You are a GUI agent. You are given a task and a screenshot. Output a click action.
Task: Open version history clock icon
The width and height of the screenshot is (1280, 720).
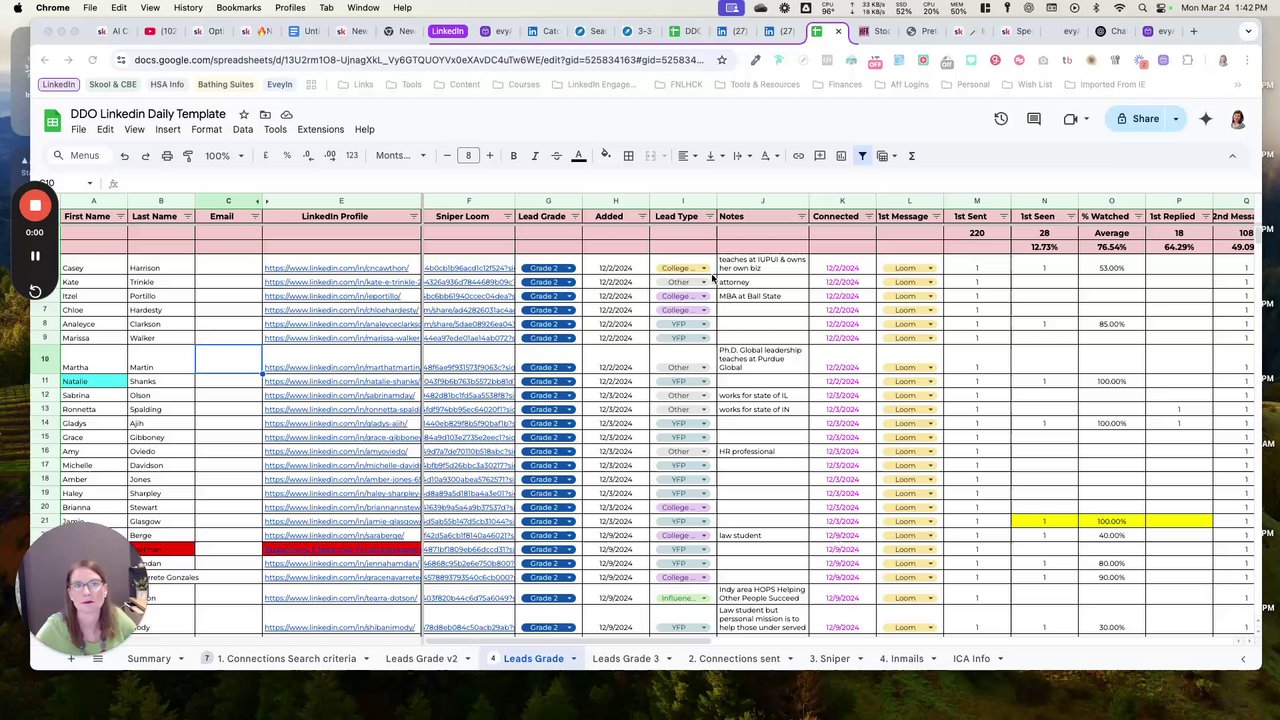coord(1001,119)
